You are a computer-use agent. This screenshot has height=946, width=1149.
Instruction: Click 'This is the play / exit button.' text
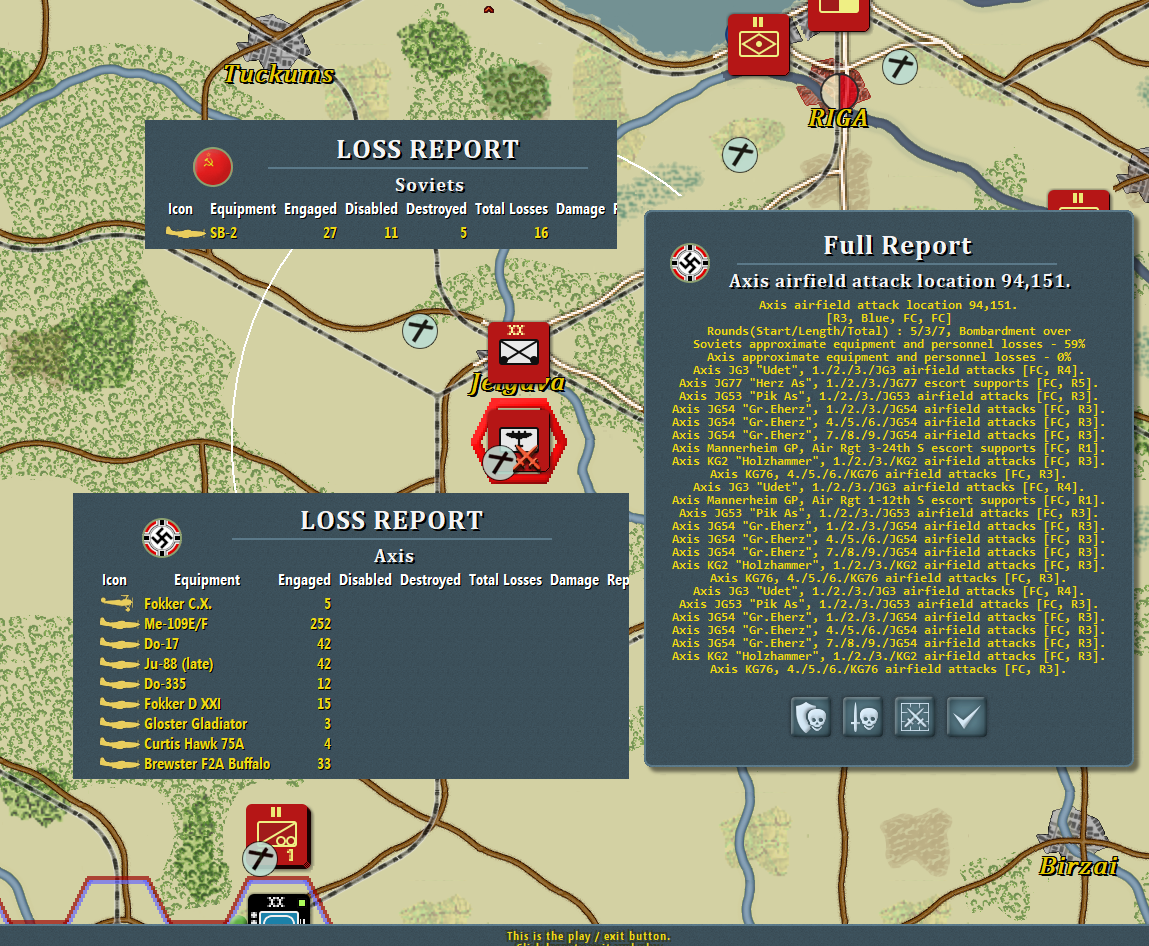[x=588, y=936]
